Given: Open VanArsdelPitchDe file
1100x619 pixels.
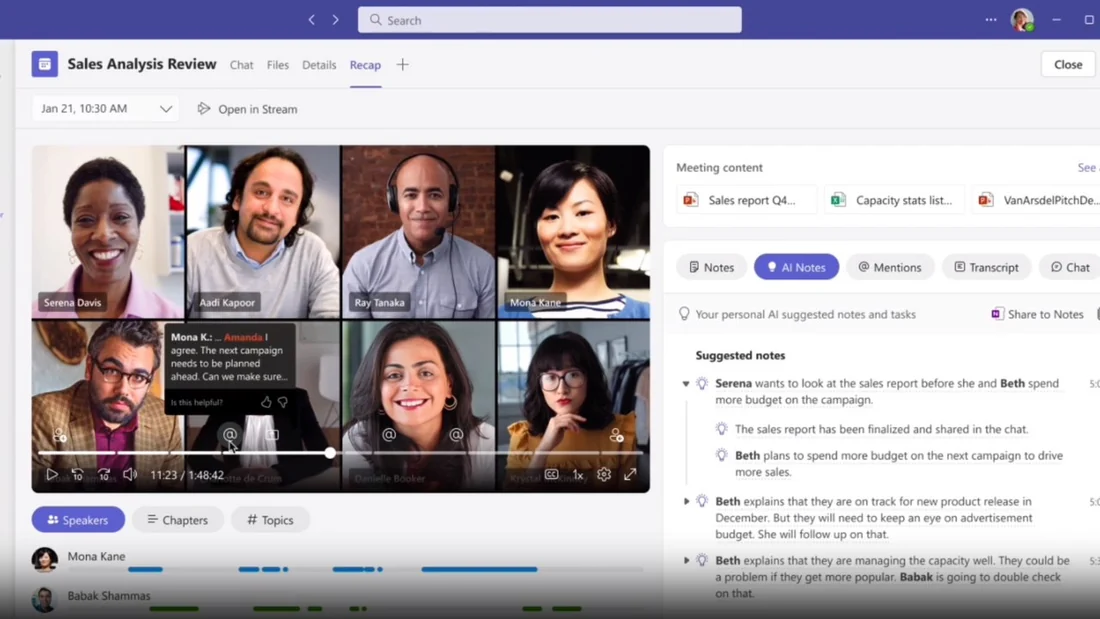Looking at the screenshot, I should [1038, 200].
